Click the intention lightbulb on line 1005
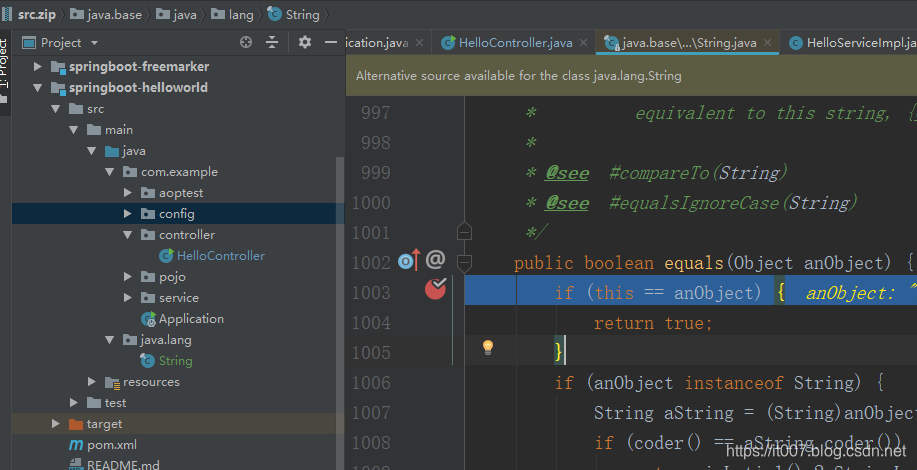 (488, 347)
